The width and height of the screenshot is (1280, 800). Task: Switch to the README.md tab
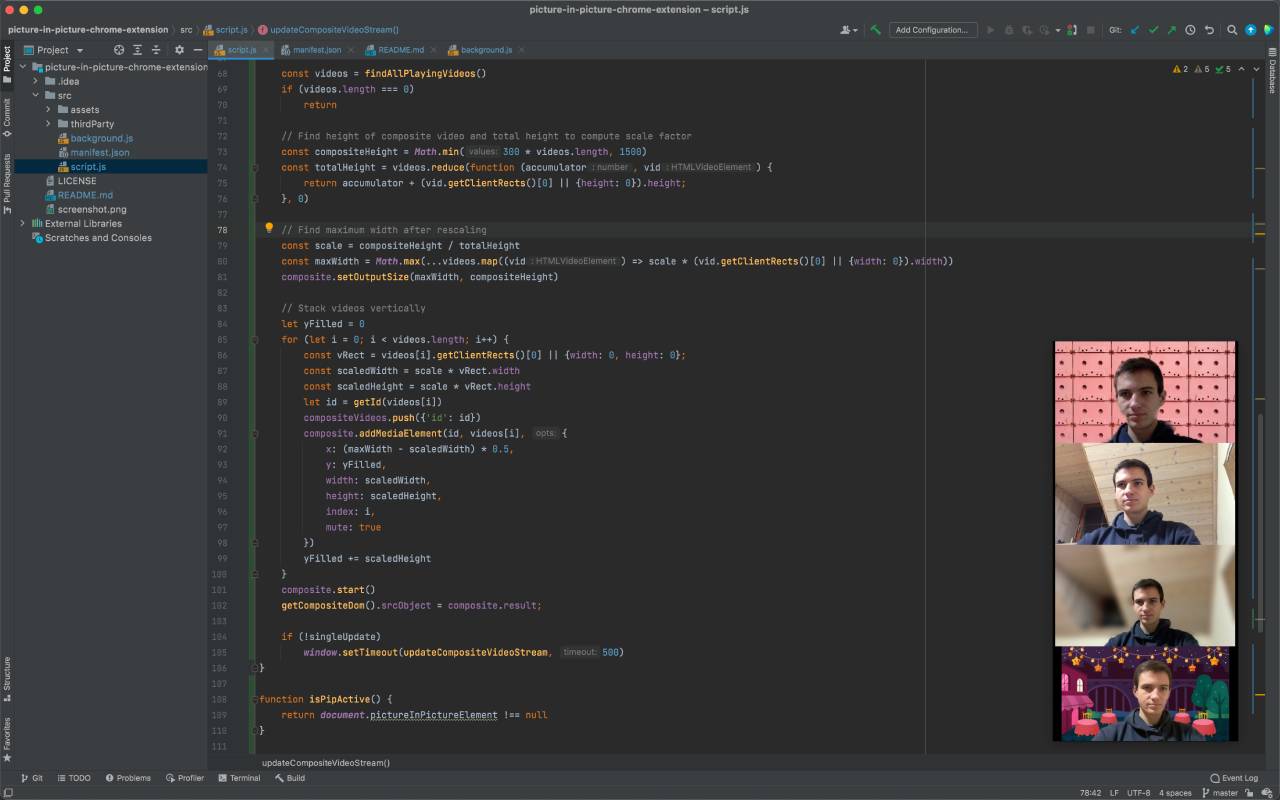click(x=400, y=49)
